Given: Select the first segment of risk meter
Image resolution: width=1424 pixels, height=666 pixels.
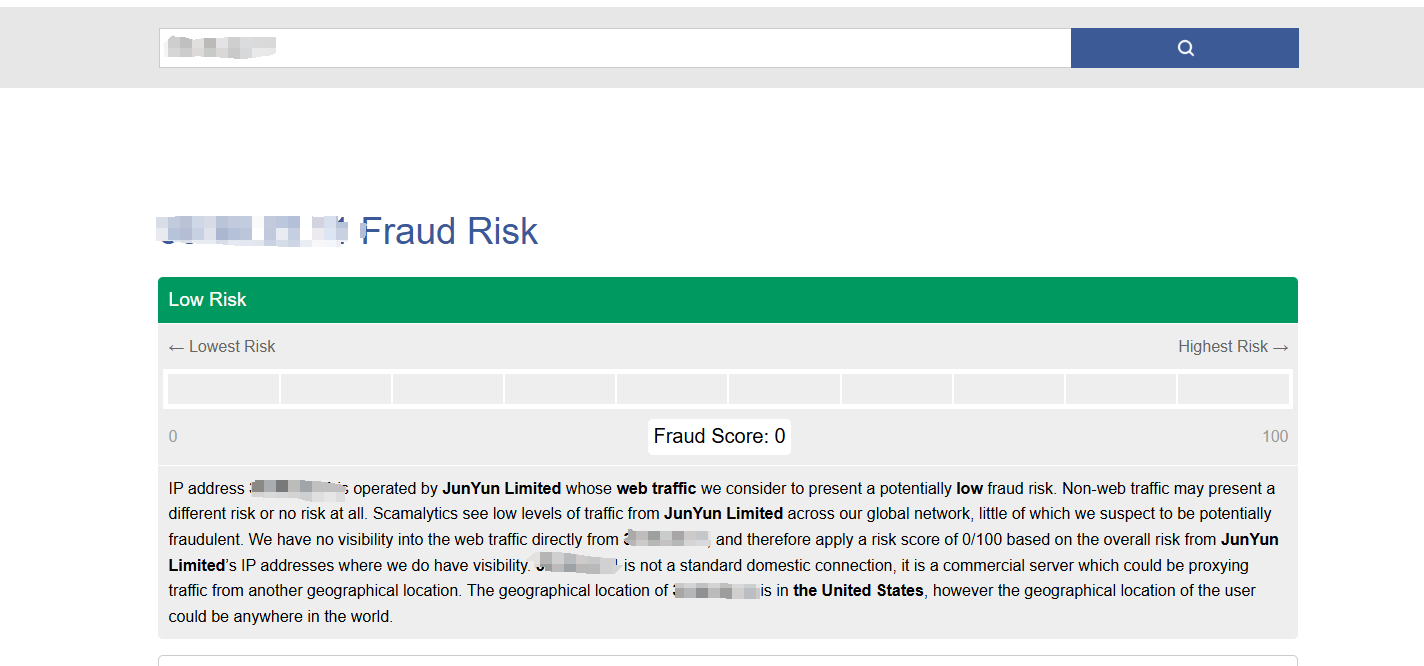Looking at the screenshot, I should [224, 389].
